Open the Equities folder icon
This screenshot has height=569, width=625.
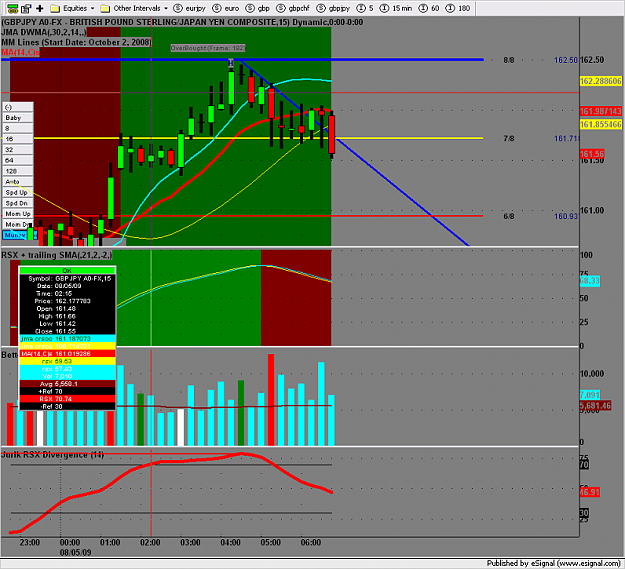click(x=55, y=8)
